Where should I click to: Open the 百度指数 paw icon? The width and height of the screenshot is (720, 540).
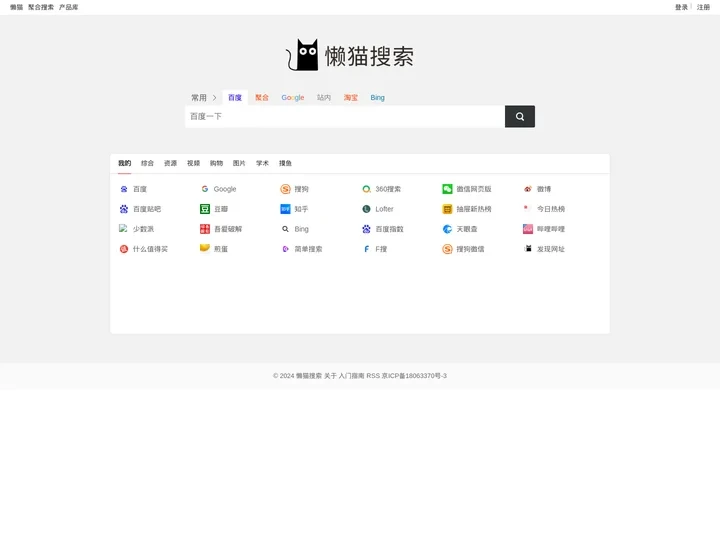click(366, 229)
